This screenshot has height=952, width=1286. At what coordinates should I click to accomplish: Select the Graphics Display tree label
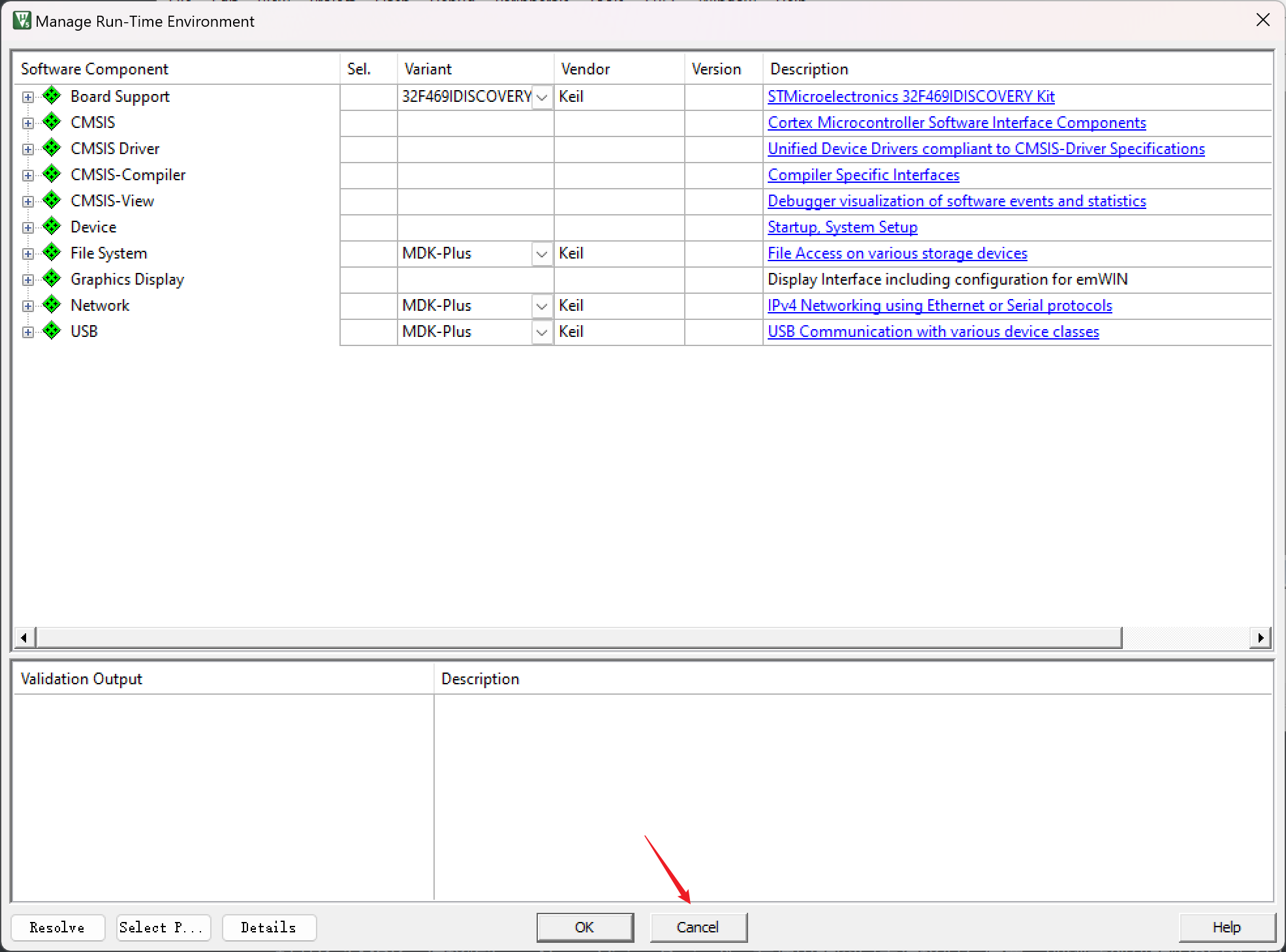click(x=127, y=279)
